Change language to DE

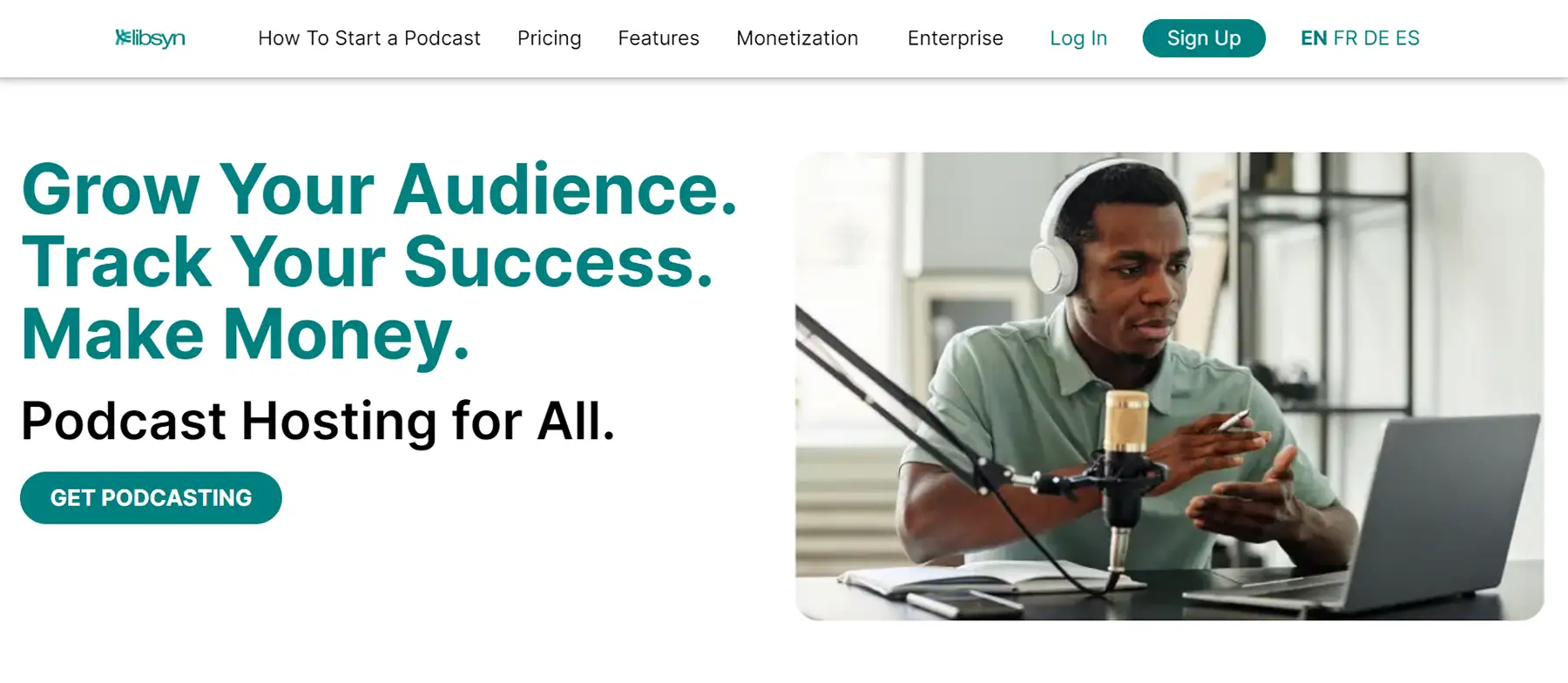pyautogui.click(x=1376, y=38)
